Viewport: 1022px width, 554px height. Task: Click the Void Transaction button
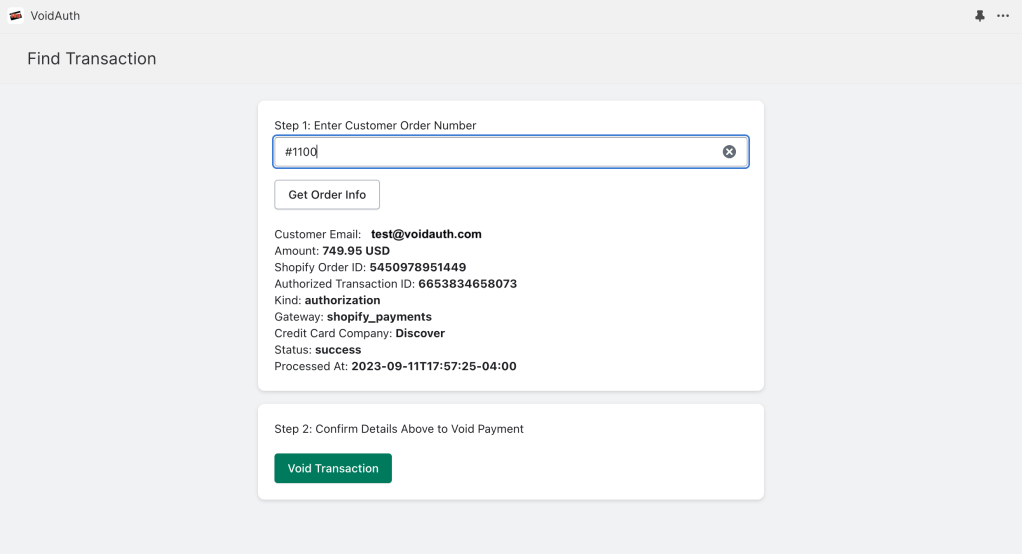pyautogui.click(x=333, y=468)
